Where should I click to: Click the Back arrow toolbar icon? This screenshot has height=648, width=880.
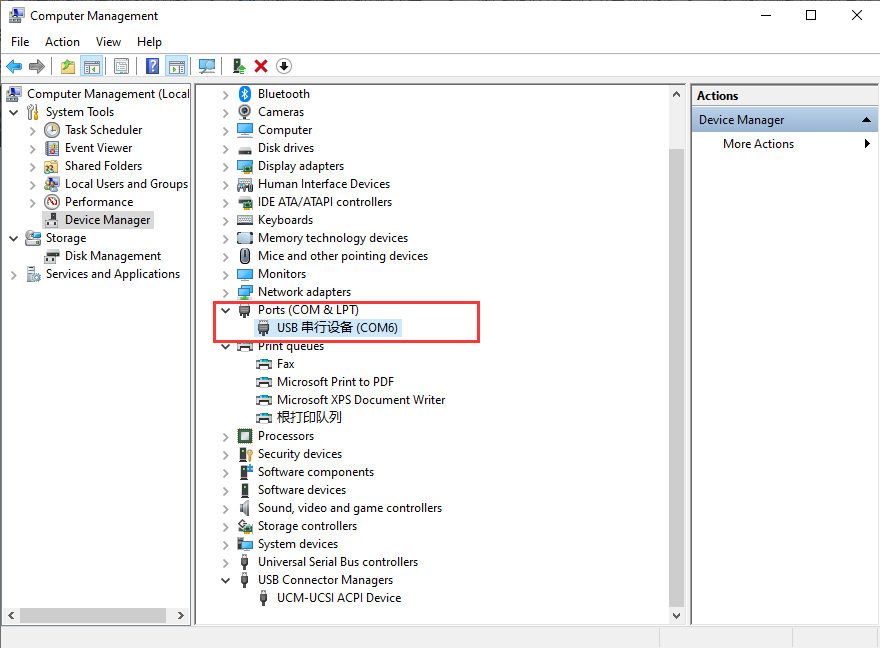14,66
